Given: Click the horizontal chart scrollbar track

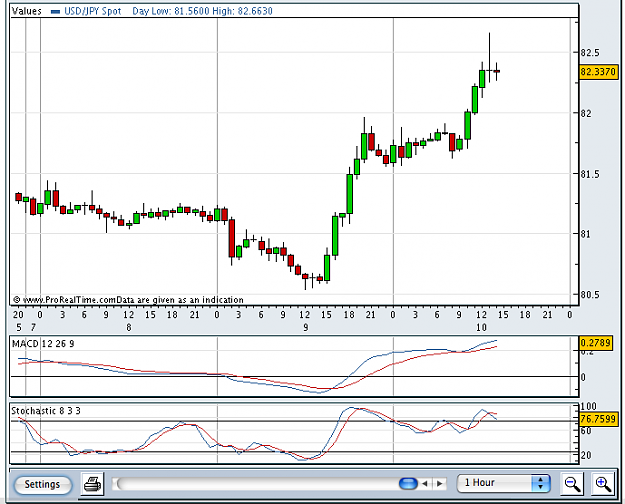Looking at the screenshot, I should (265, 484).
